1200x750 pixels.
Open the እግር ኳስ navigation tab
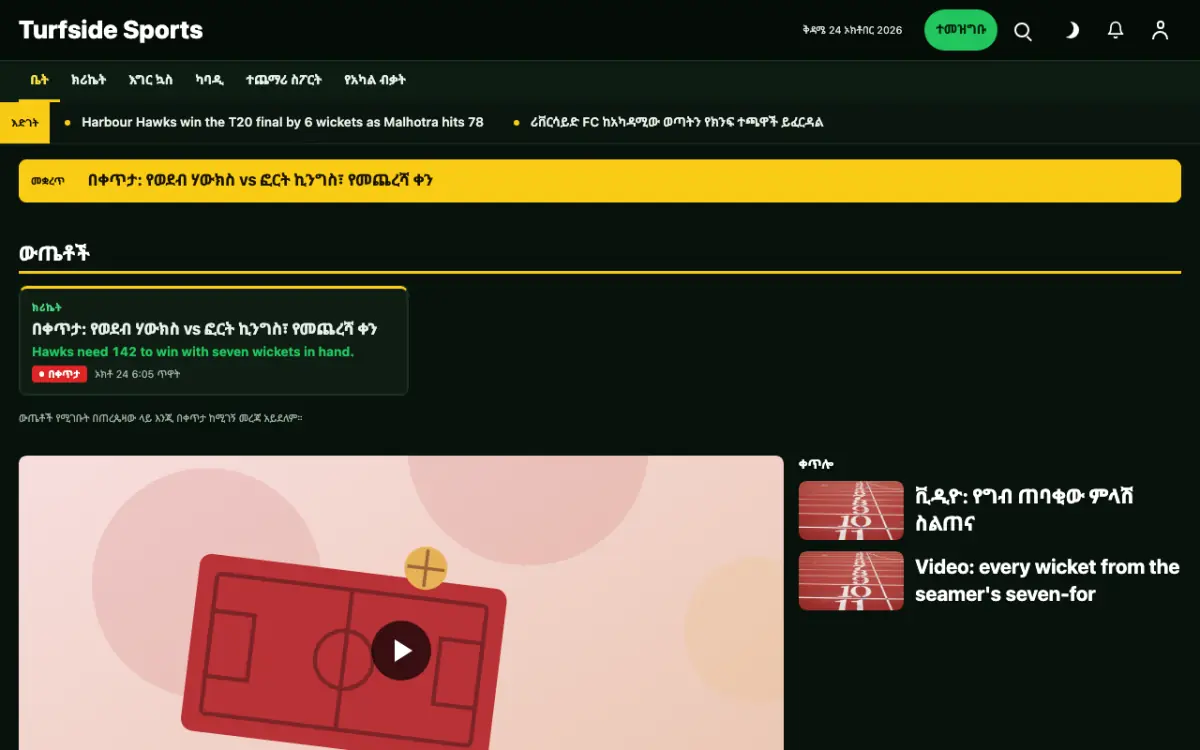(x=151, y=80)
